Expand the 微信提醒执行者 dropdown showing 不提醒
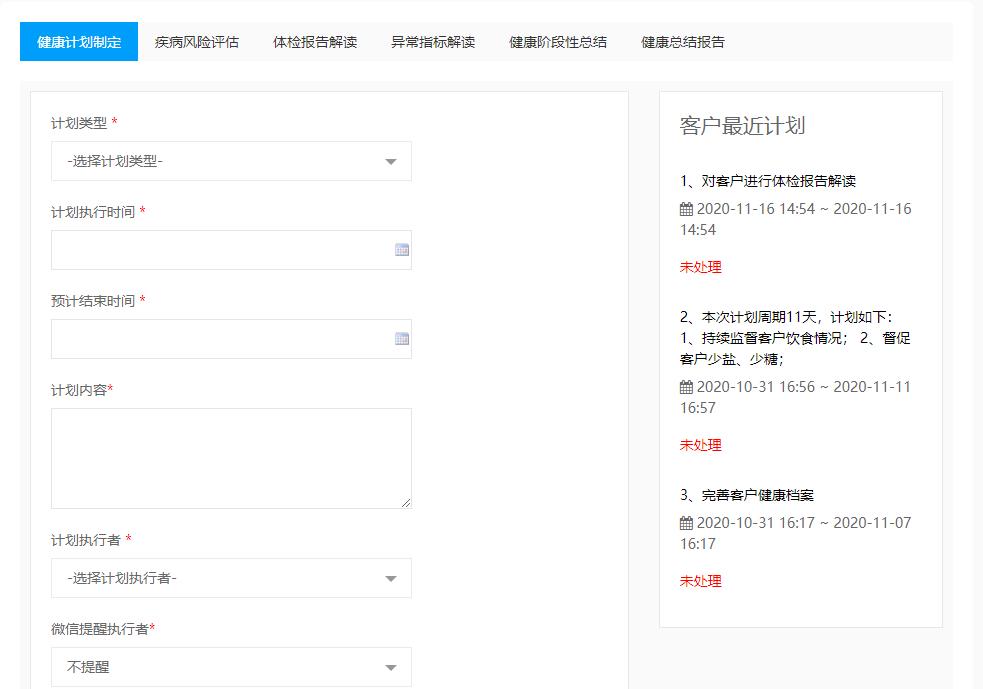 pos(231,667)
